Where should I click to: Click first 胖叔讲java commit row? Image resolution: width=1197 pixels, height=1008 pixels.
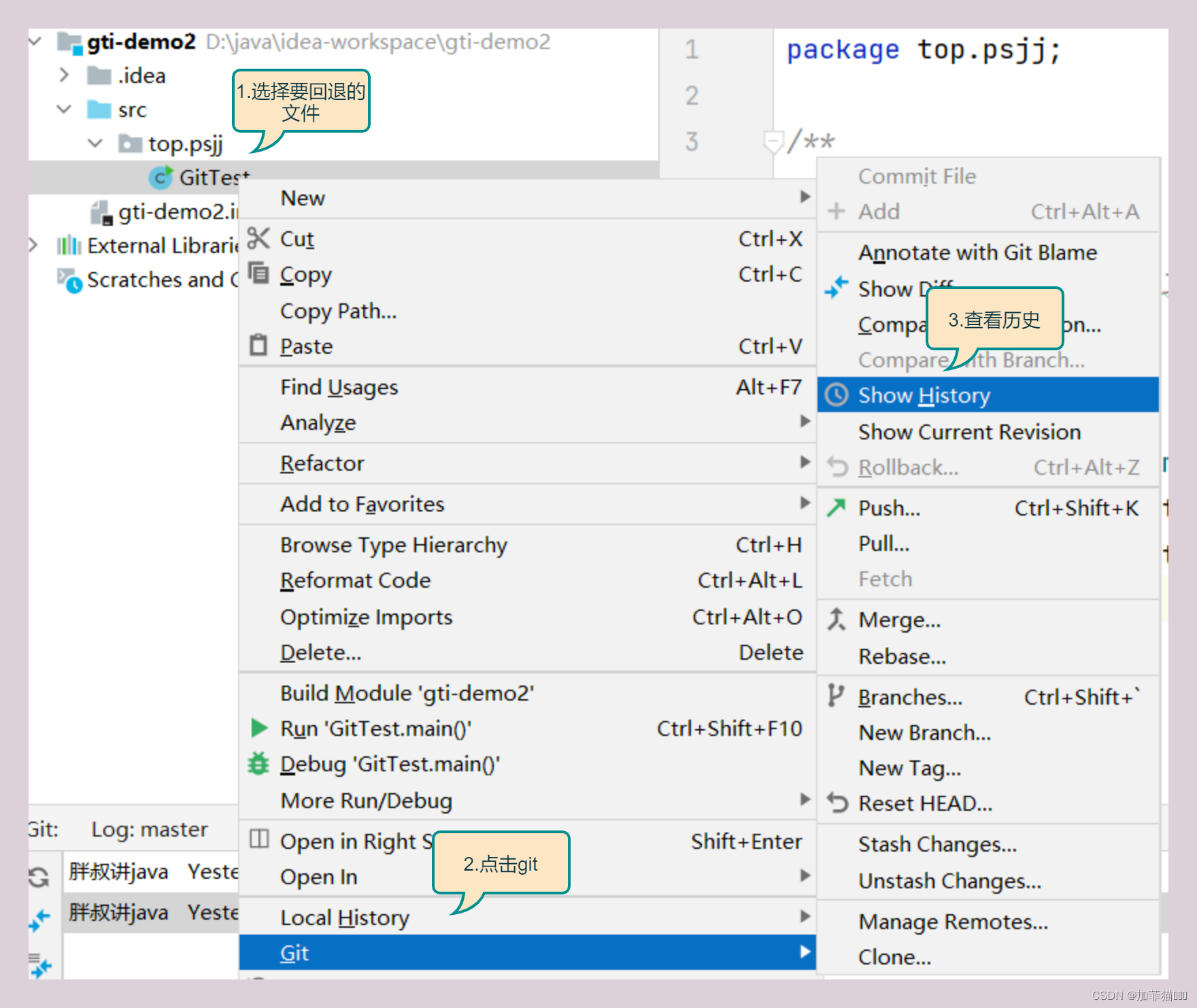(151, 871)
